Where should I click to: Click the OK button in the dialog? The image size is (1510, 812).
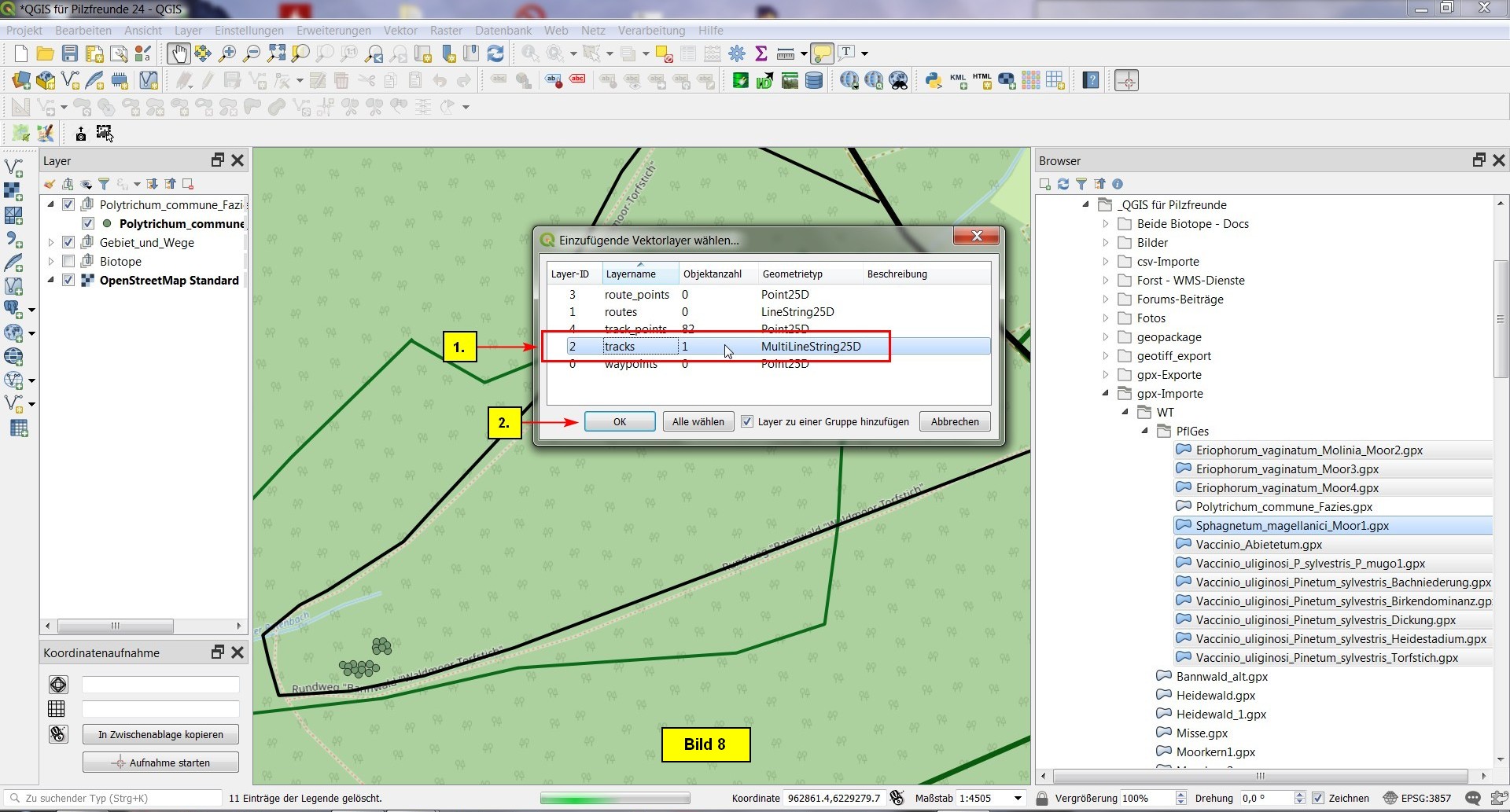coord(620,422)
